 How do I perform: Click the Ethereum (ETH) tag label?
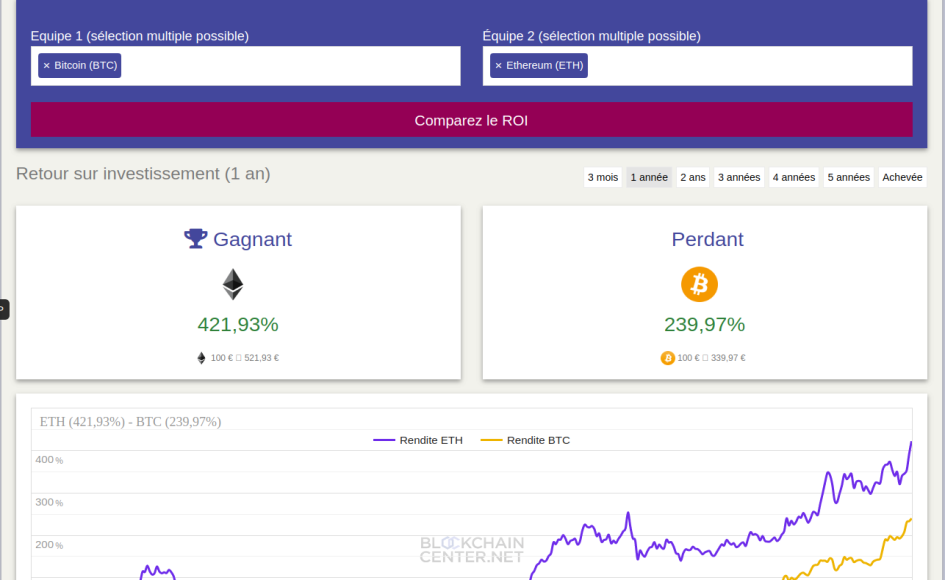click(x=545, y=66)
